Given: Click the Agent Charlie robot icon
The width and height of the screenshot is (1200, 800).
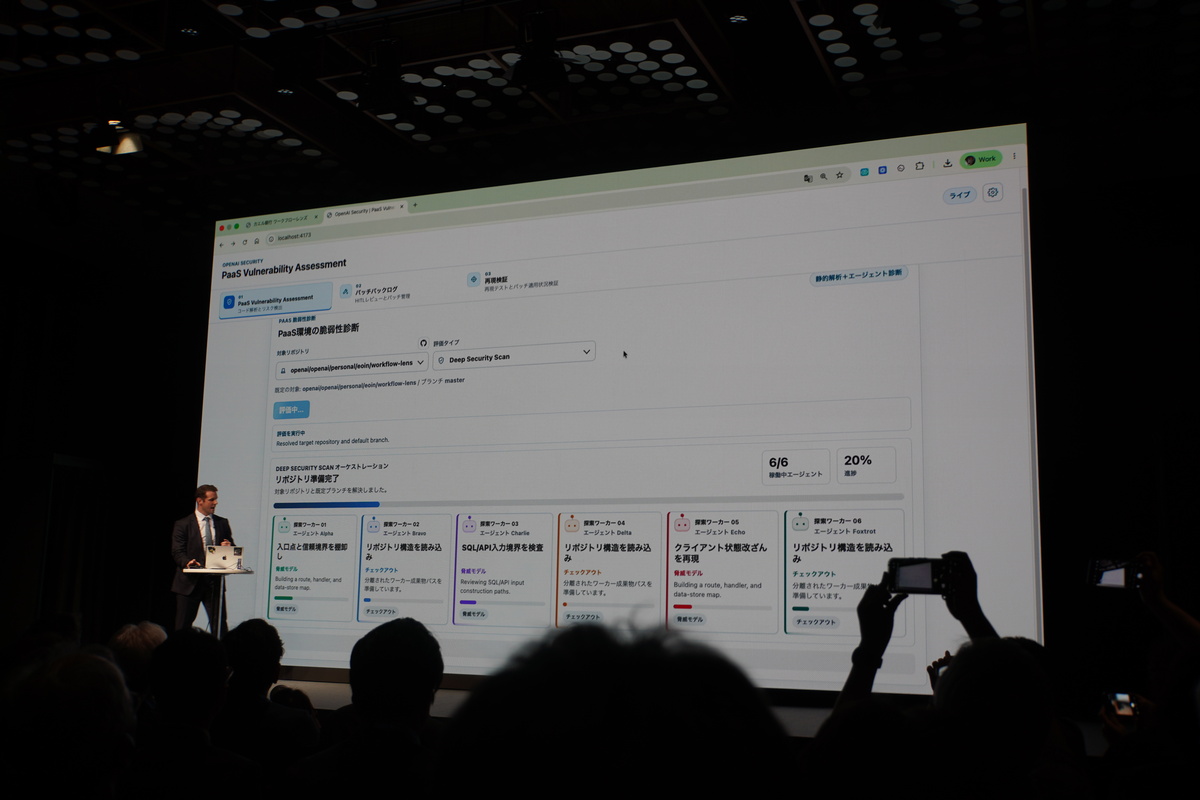Looking at the screenshot, I should tap(469, 525).
